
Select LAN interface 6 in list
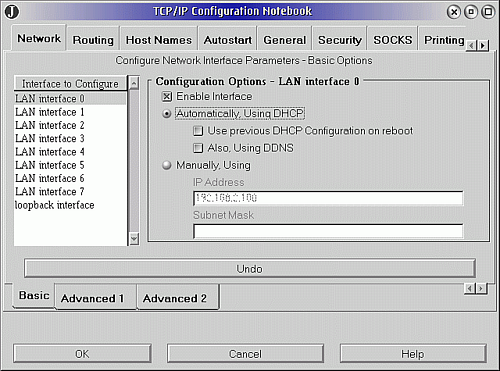70,178
